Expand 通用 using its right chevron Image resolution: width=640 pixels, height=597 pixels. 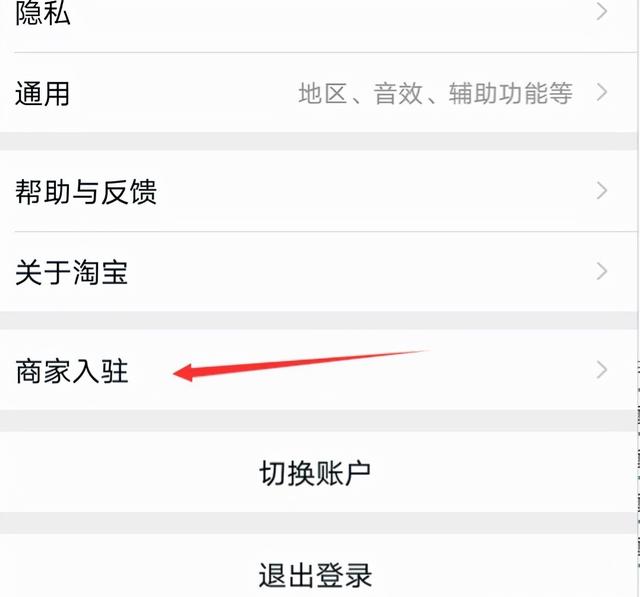[x=602, y=92]
